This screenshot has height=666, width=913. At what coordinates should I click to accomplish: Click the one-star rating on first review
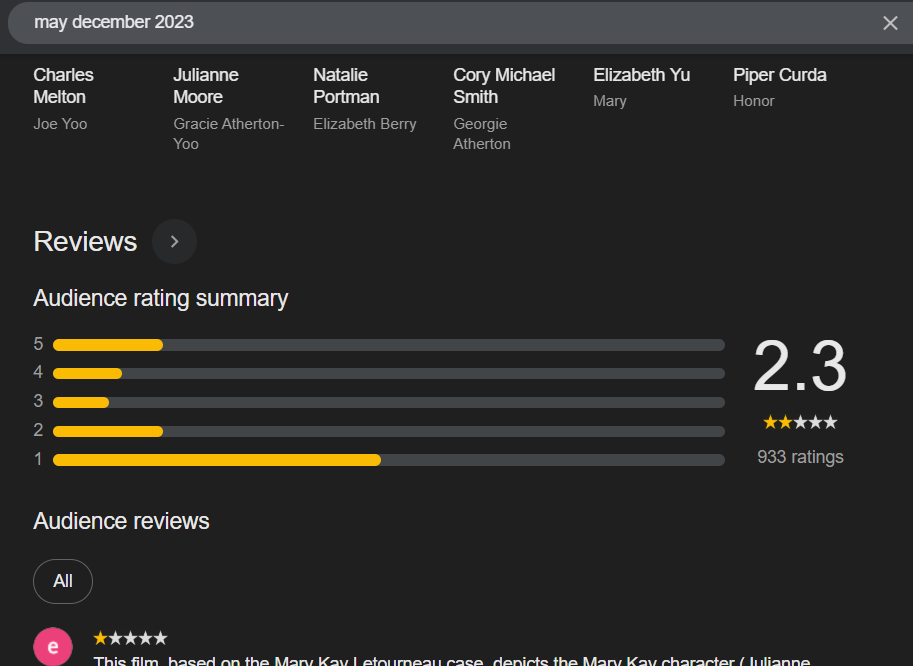click(130, 639)
